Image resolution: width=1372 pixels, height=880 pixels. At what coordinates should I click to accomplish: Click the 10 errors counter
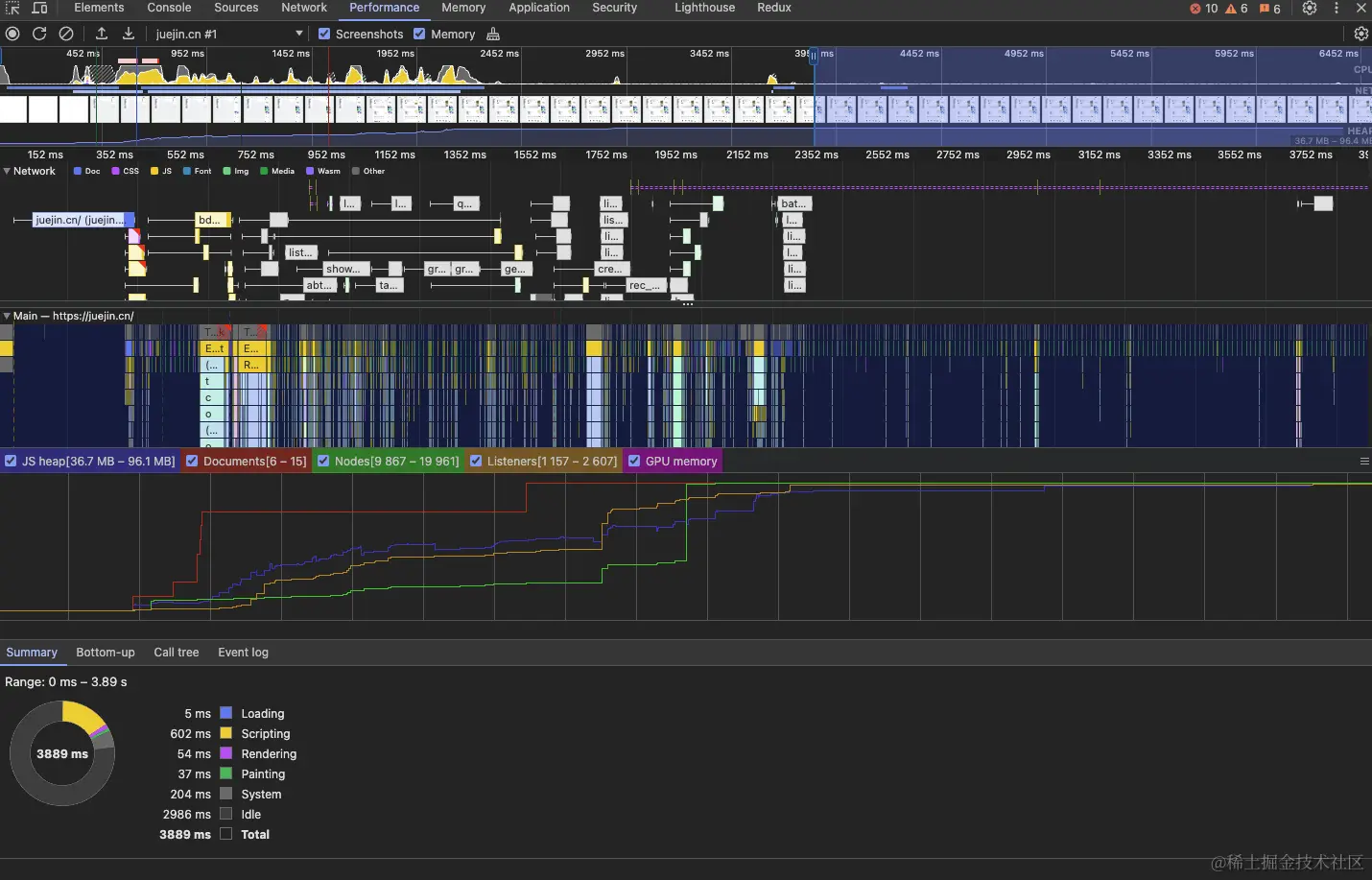[1204, 9]
